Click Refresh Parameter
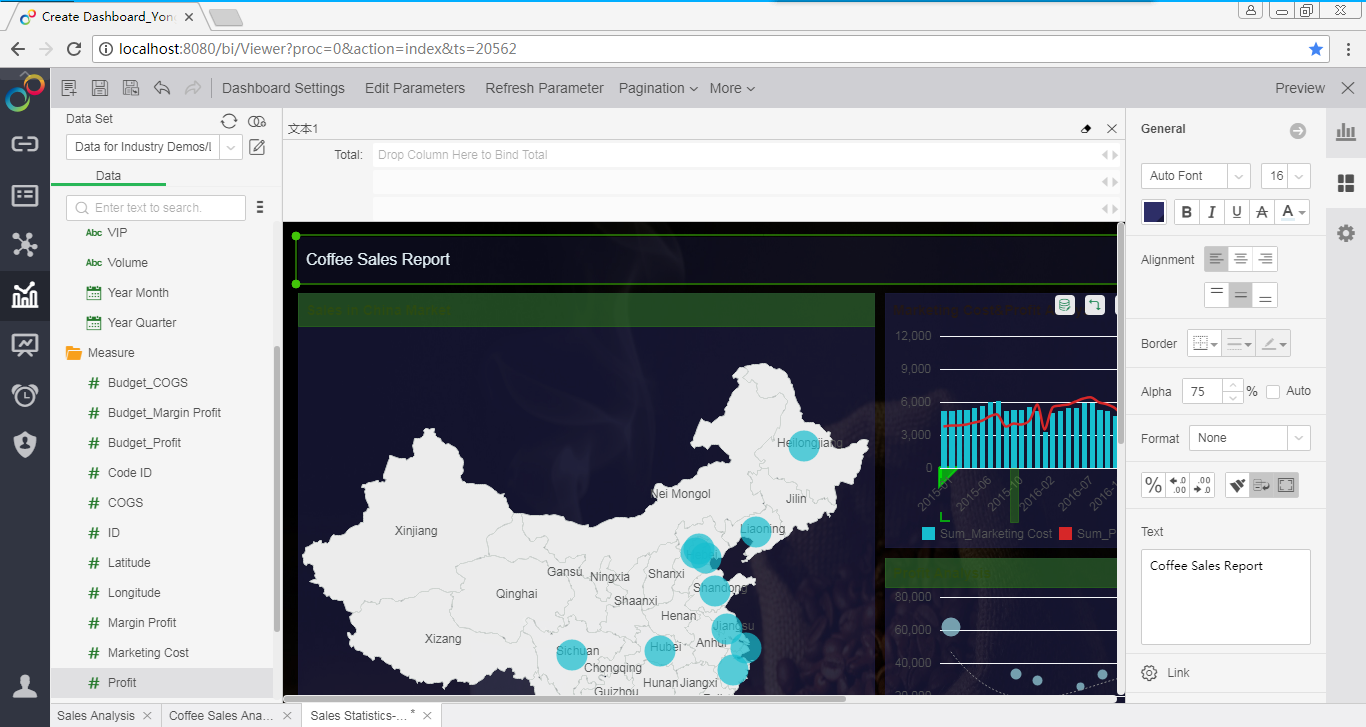This screenshot has width=1366, height=727. (544, 88)
